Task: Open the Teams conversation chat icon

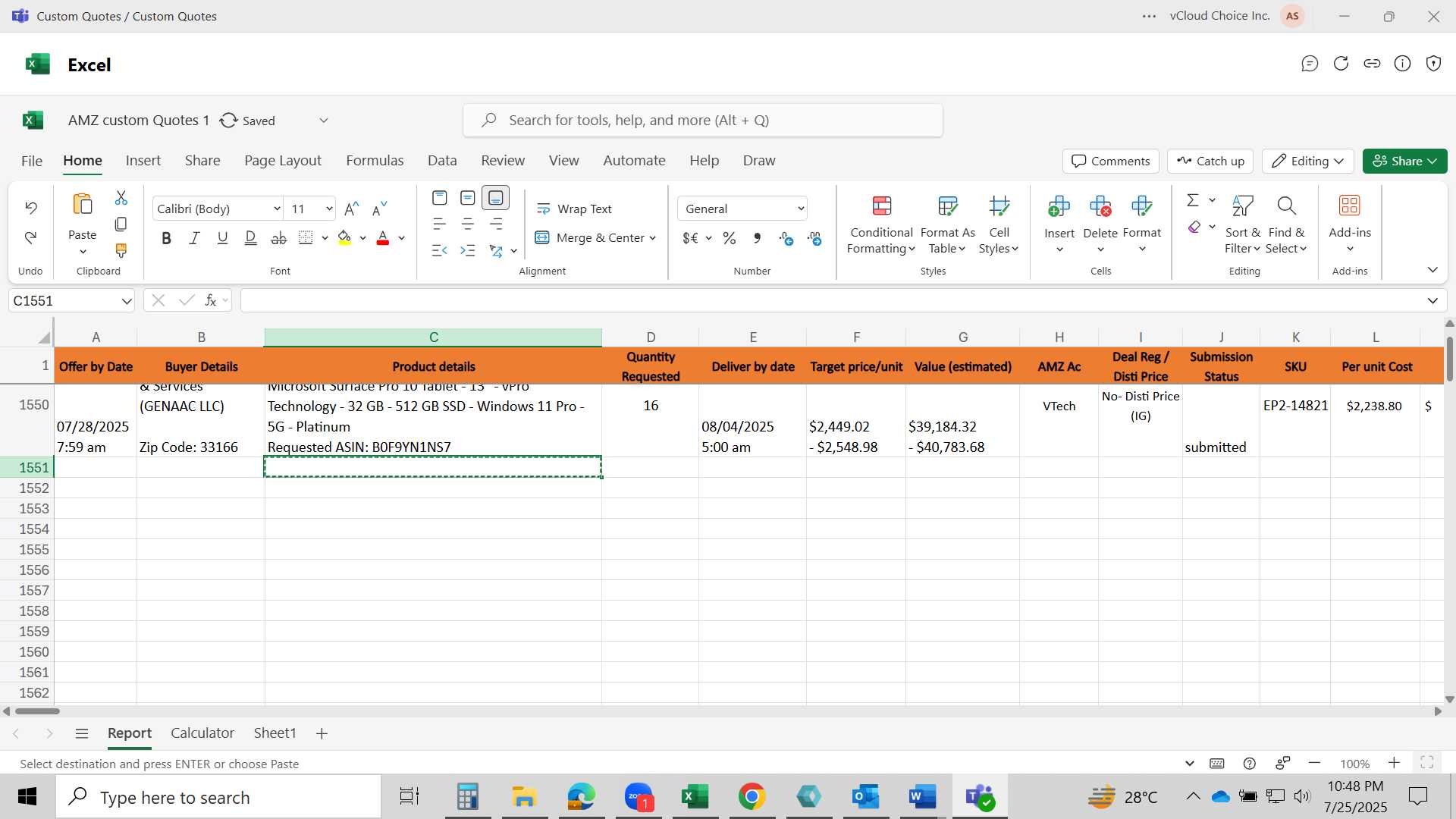Action: pos(1310,64)
